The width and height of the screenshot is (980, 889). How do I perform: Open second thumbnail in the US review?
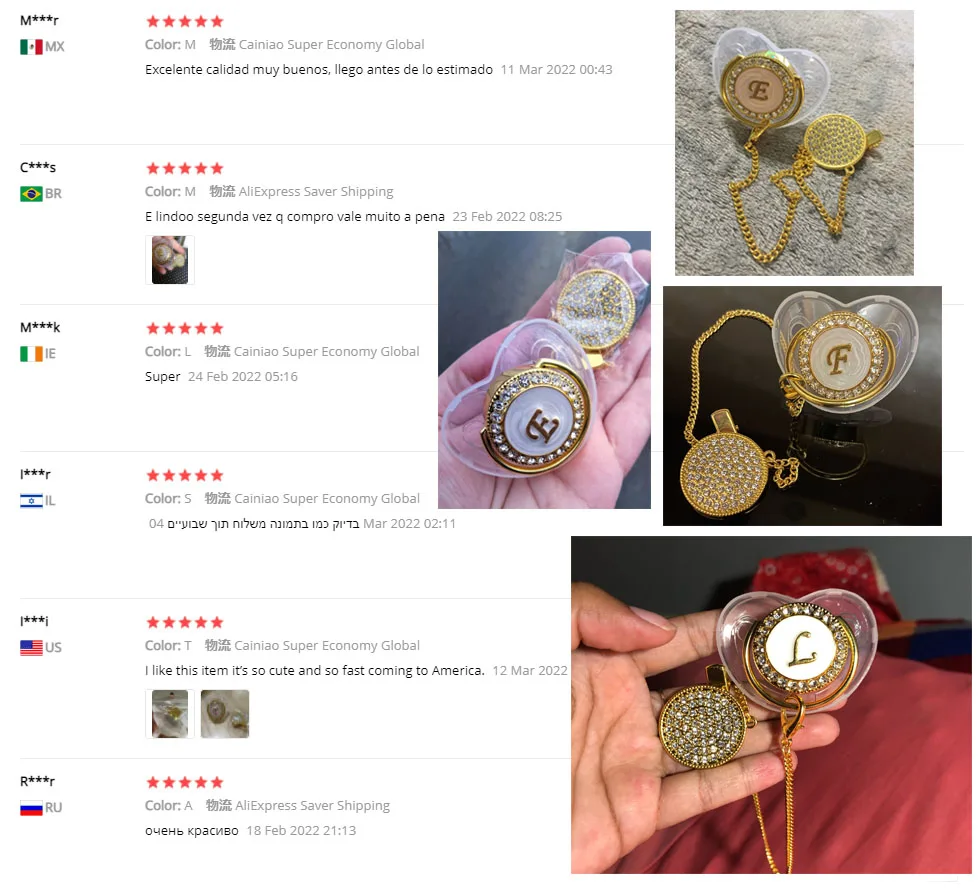[225, 714]
